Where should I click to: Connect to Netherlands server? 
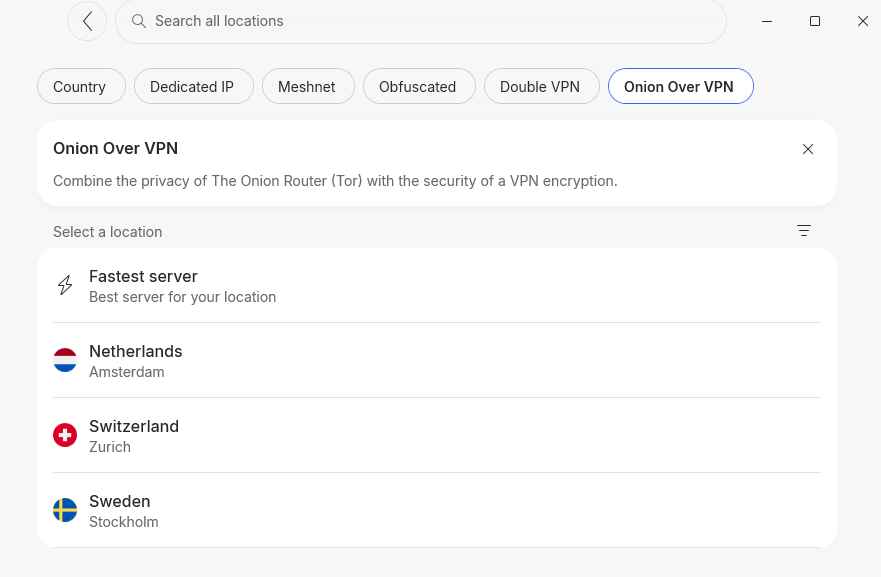click(x=437, y=361)
